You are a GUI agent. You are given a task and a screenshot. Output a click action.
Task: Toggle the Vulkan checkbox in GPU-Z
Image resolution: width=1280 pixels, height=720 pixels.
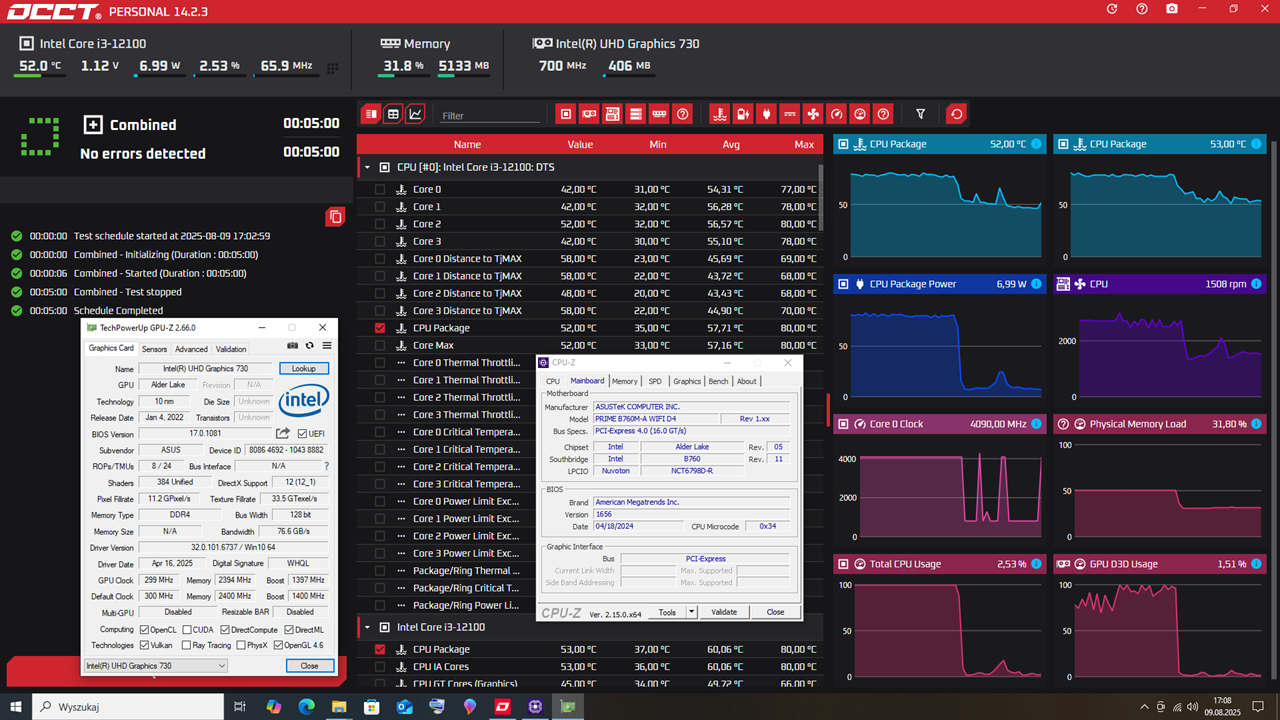click(145, 645)
